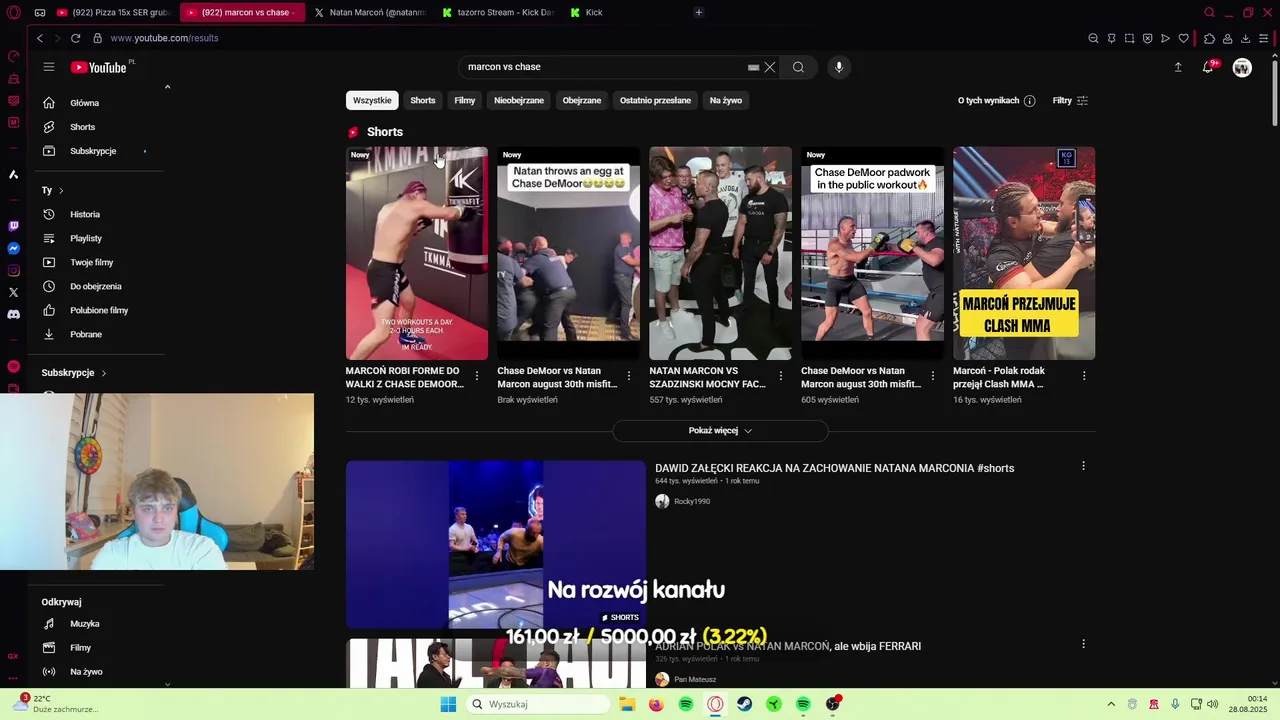Click the Opera menu logo

13,12
